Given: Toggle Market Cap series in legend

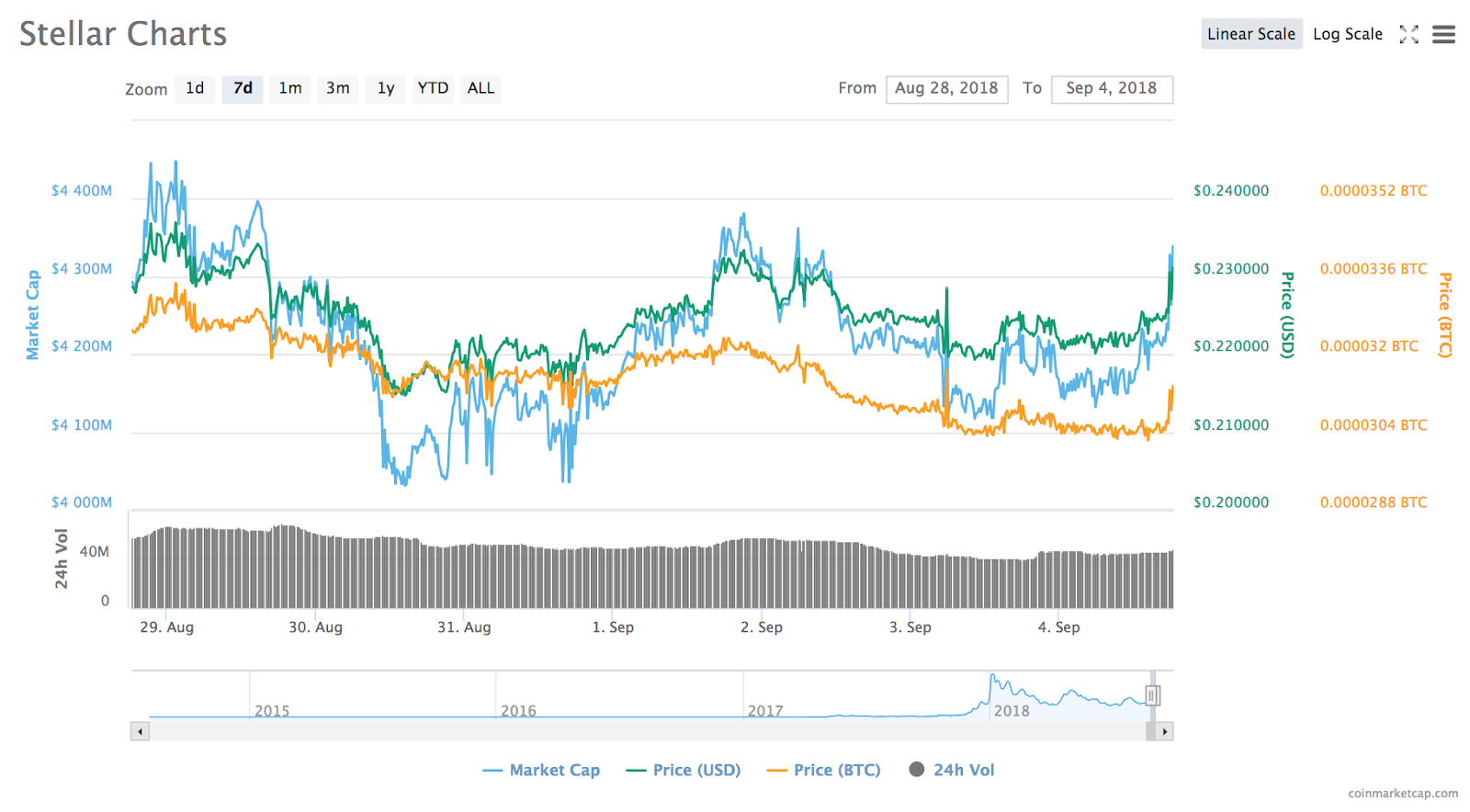Looking at the screenshot, I should 541,771.
